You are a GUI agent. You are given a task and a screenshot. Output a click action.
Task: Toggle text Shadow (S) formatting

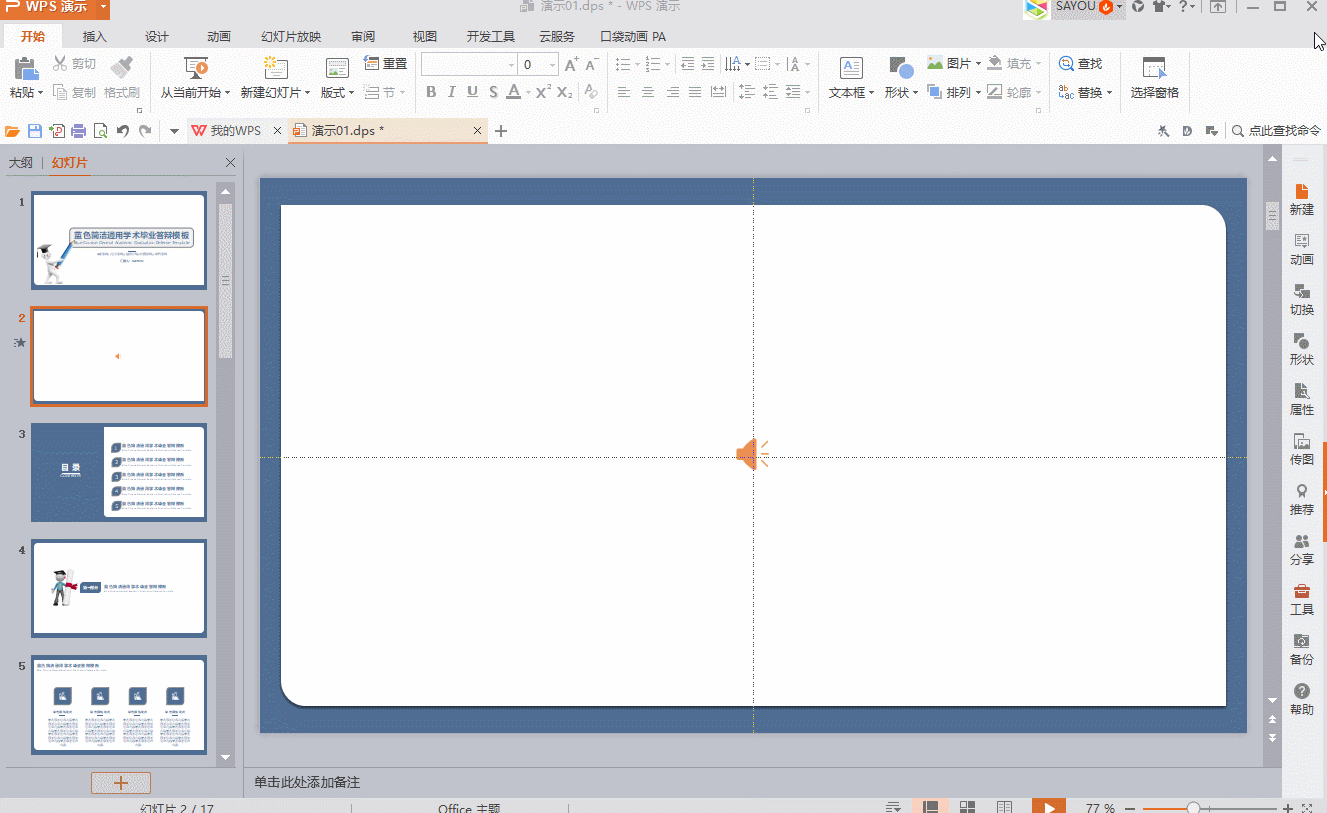coord(493,92)
